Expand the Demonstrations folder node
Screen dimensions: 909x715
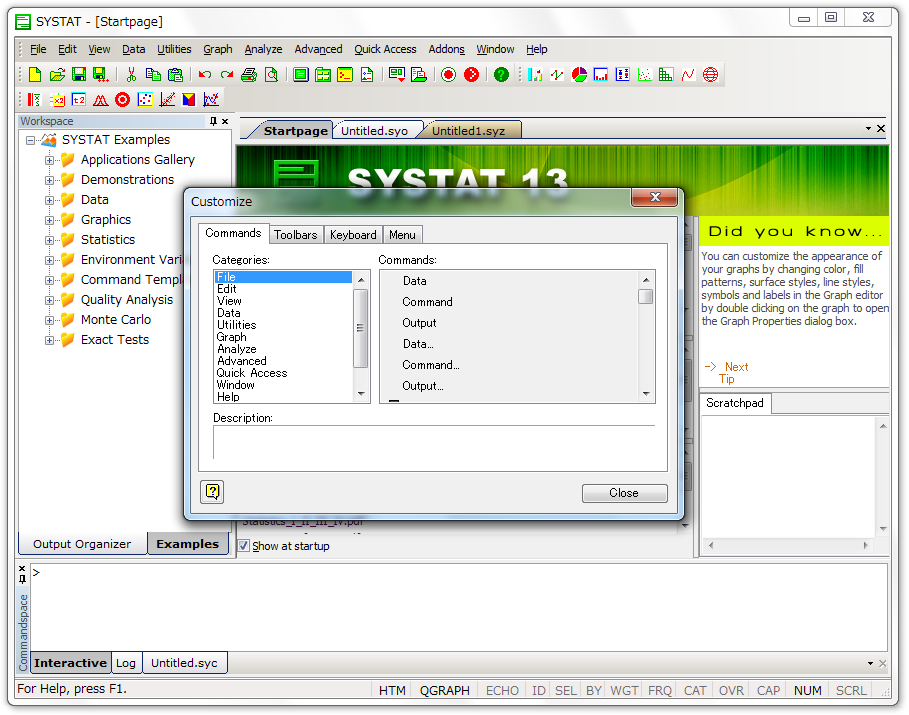tap(49, 180)
